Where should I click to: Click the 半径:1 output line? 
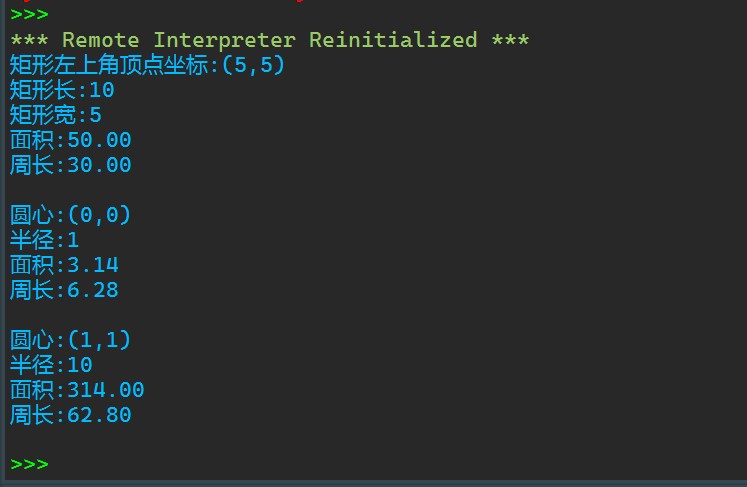(43, 240)
